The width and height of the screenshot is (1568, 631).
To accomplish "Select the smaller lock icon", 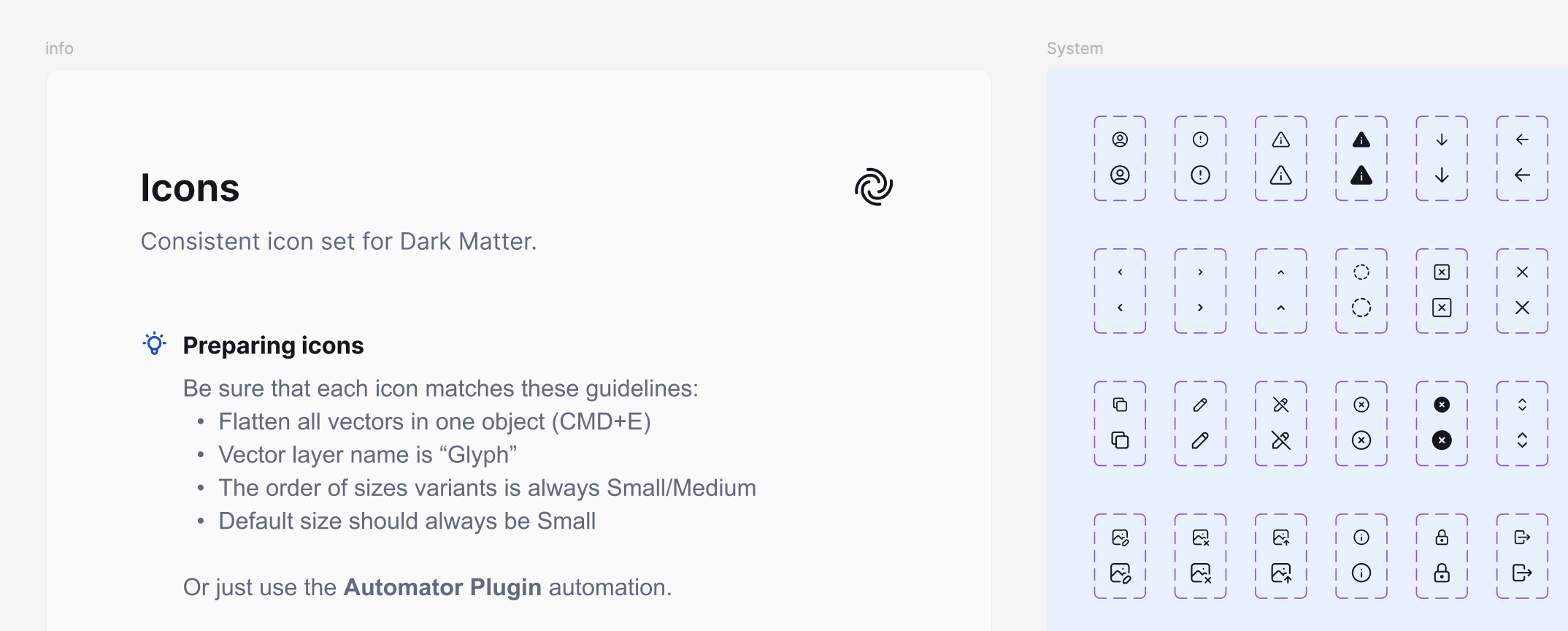I will tap(1442, 538).
